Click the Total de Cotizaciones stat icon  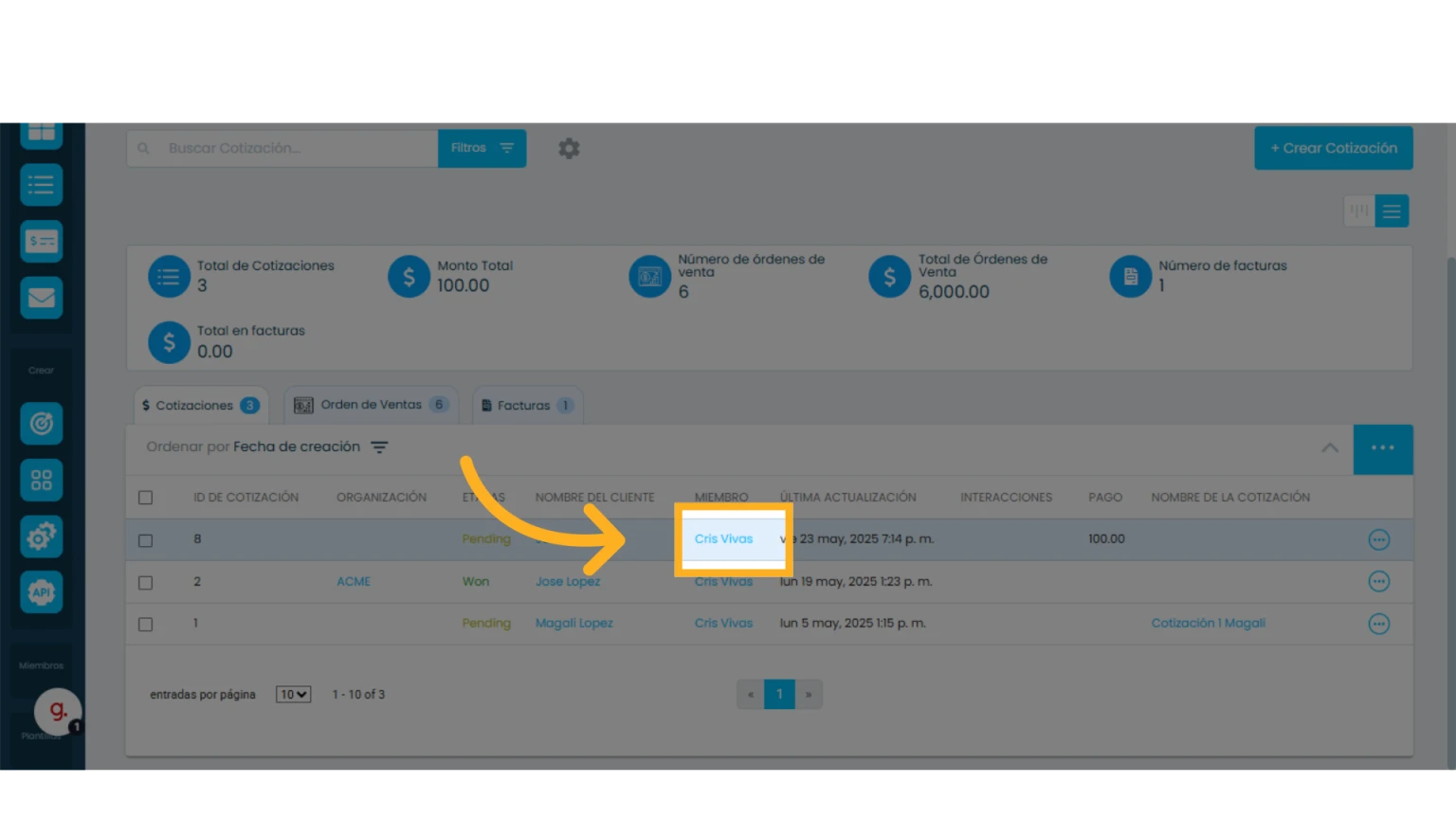tap(169, 277)
